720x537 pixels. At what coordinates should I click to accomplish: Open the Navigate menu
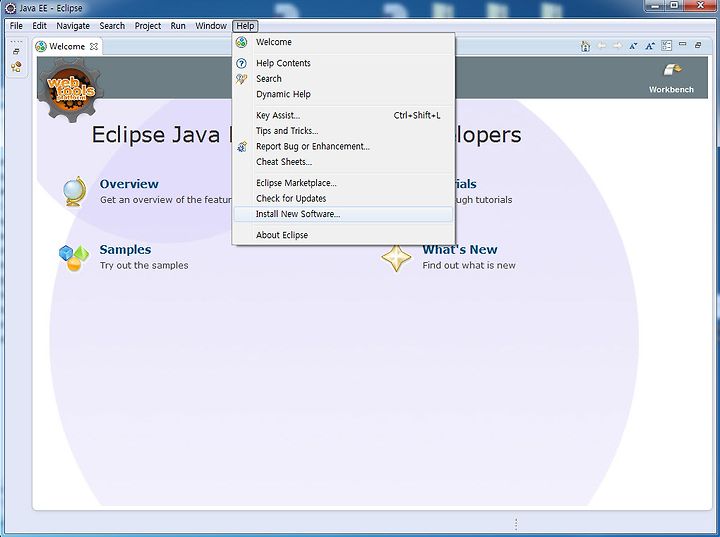73,26
